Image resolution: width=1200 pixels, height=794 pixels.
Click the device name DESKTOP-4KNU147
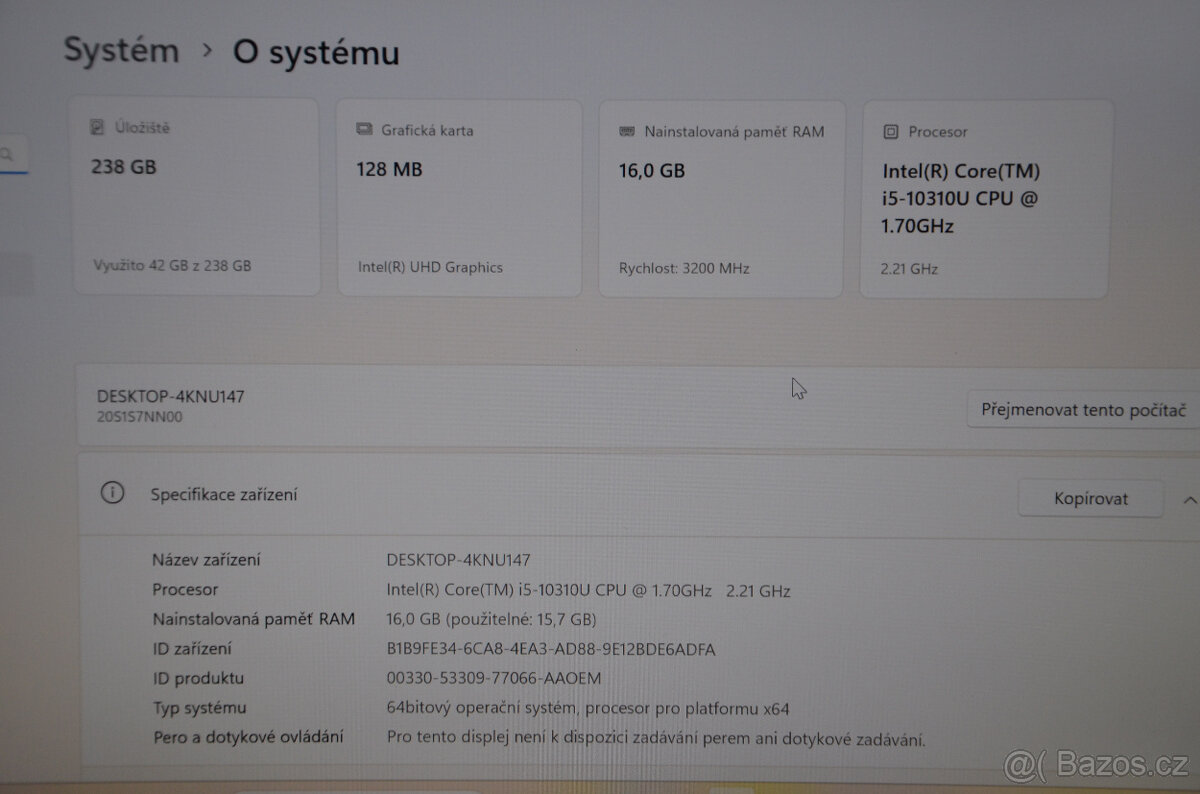point(170,396)
